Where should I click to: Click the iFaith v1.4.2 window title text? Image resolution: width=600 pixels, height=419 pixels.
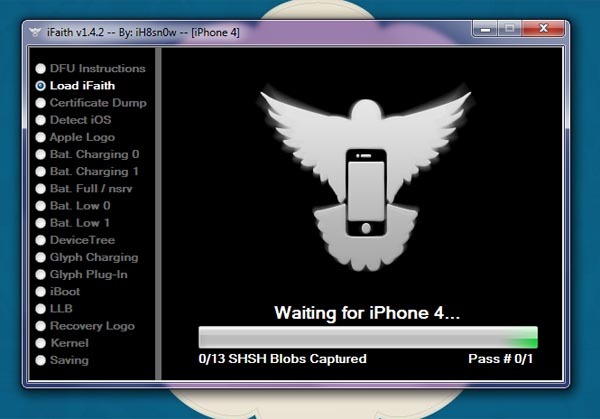[x=143, y=33]
